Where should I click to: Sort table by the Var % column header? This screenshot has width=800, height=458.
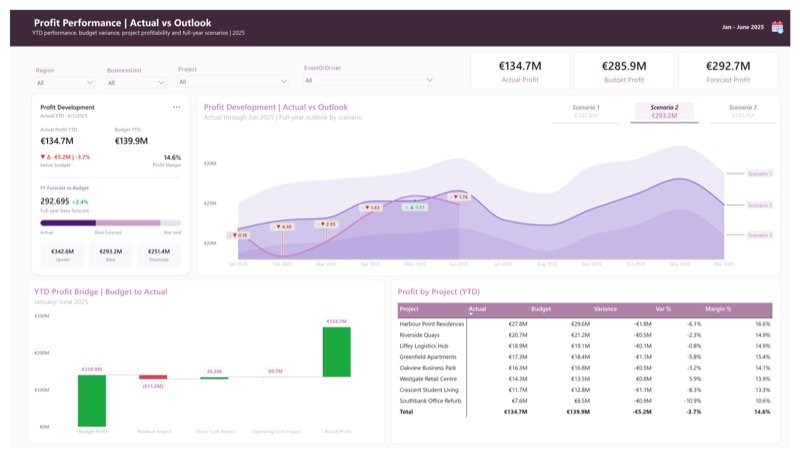(x=663, y=309)
